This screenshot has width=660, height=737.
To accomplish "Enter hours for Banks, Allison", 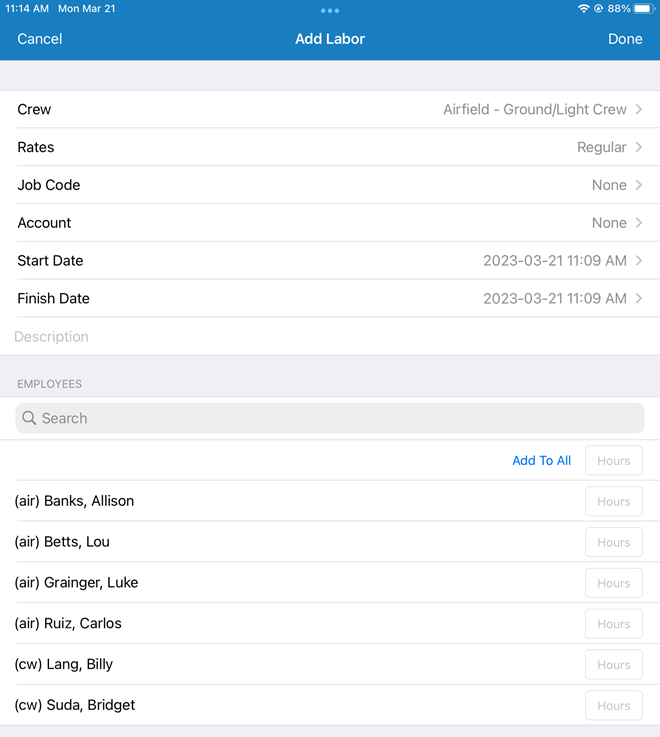I will coord(613,502).
